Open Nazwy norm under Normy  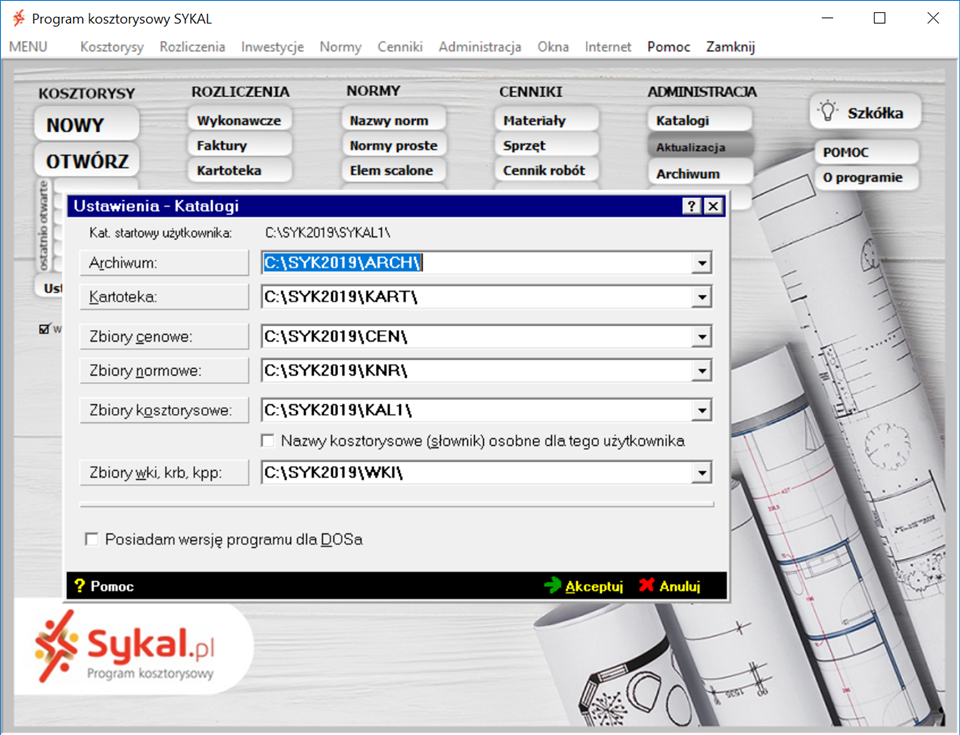(x=394, y=120)
